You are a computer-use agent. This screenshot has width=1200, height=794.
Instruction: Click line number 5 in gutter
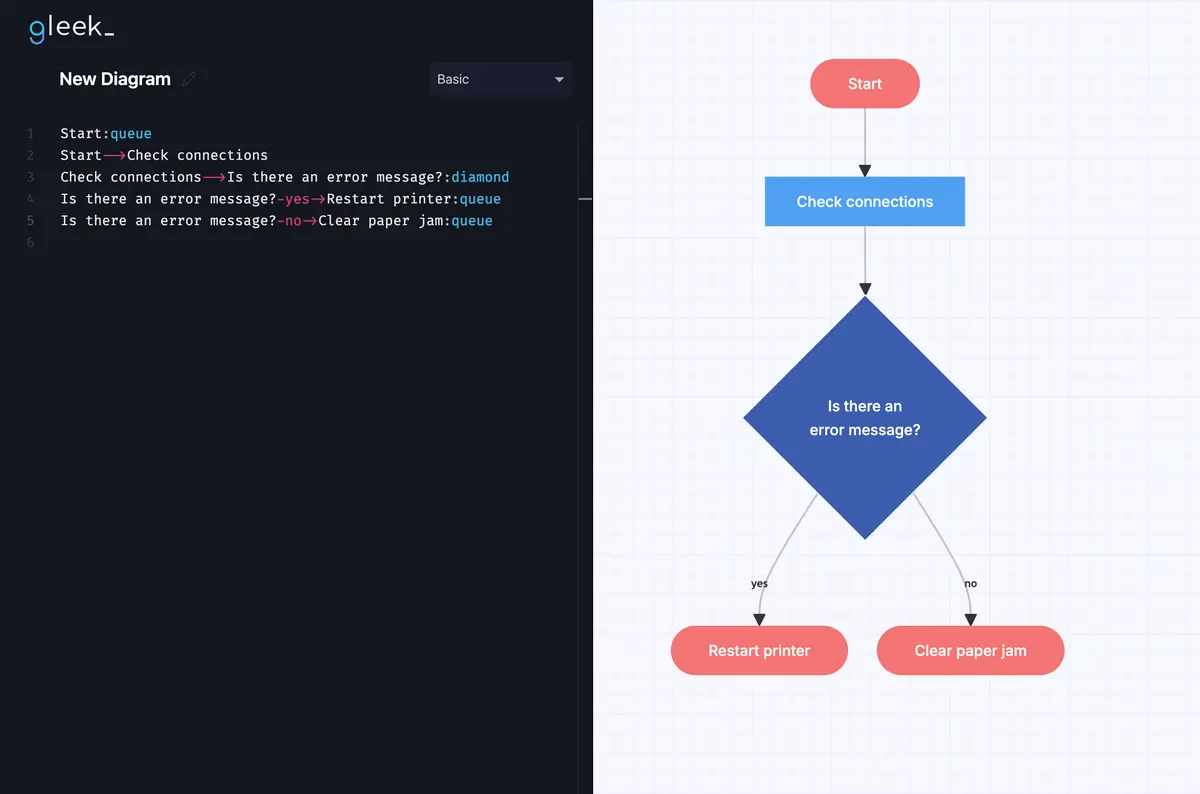tap(31, 221)
